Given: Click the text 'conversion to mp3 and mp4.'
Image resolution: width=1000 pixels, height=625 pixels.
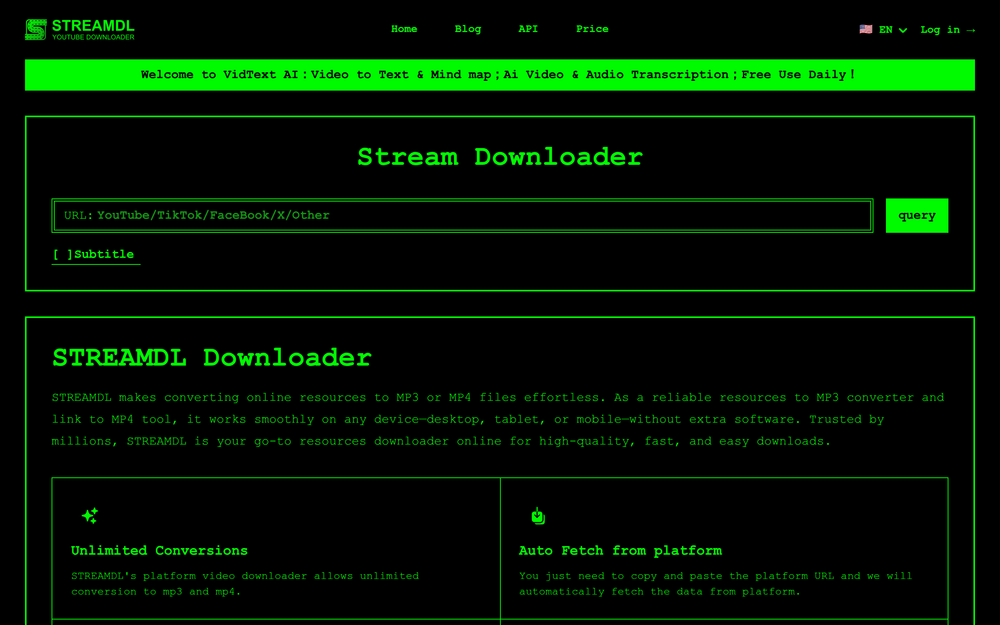Looking at the screenshot, I should tap(156, 592).
